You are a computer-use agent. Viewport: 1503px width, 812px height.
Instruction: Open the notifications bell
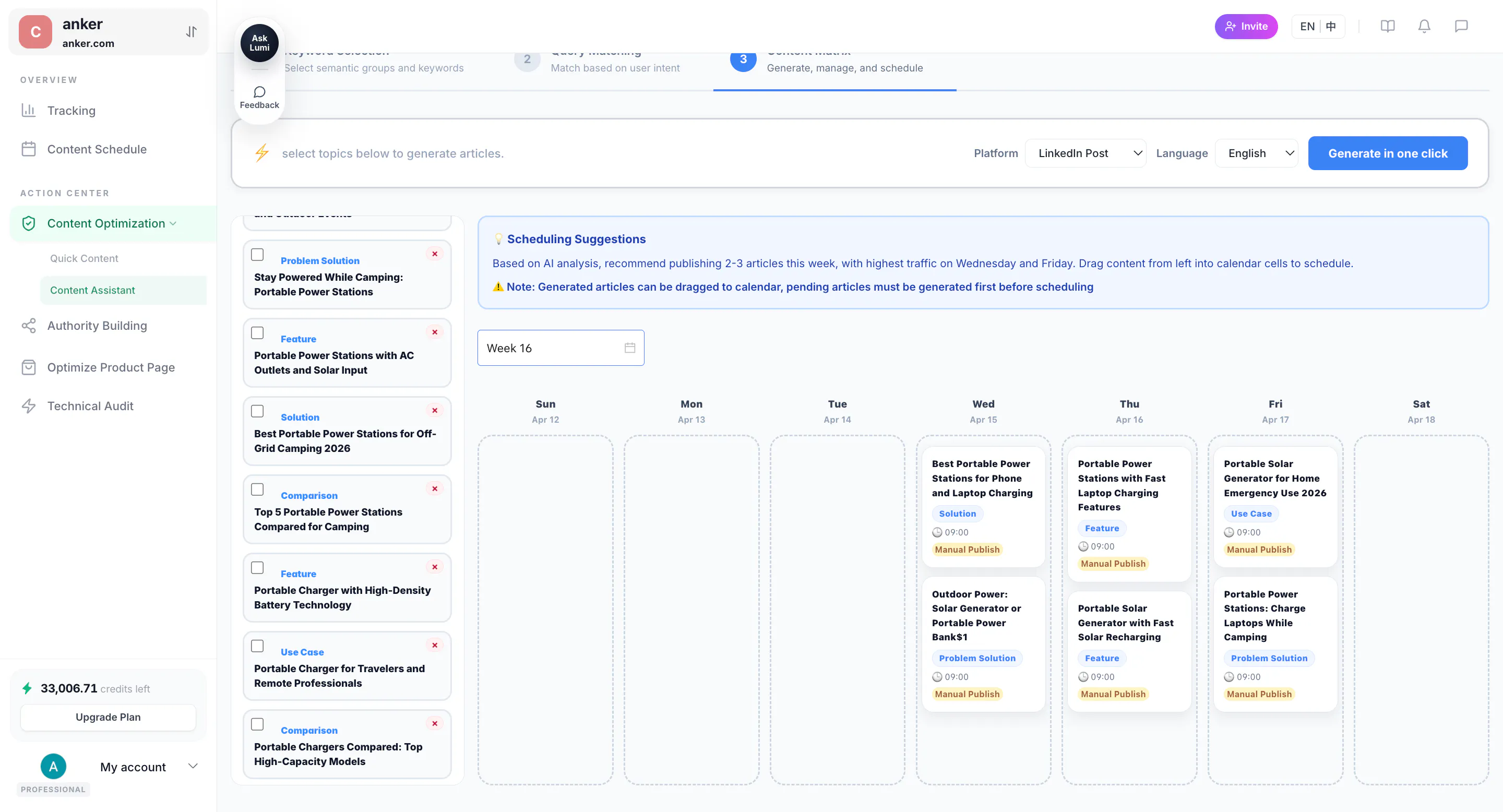[1424, 26]
